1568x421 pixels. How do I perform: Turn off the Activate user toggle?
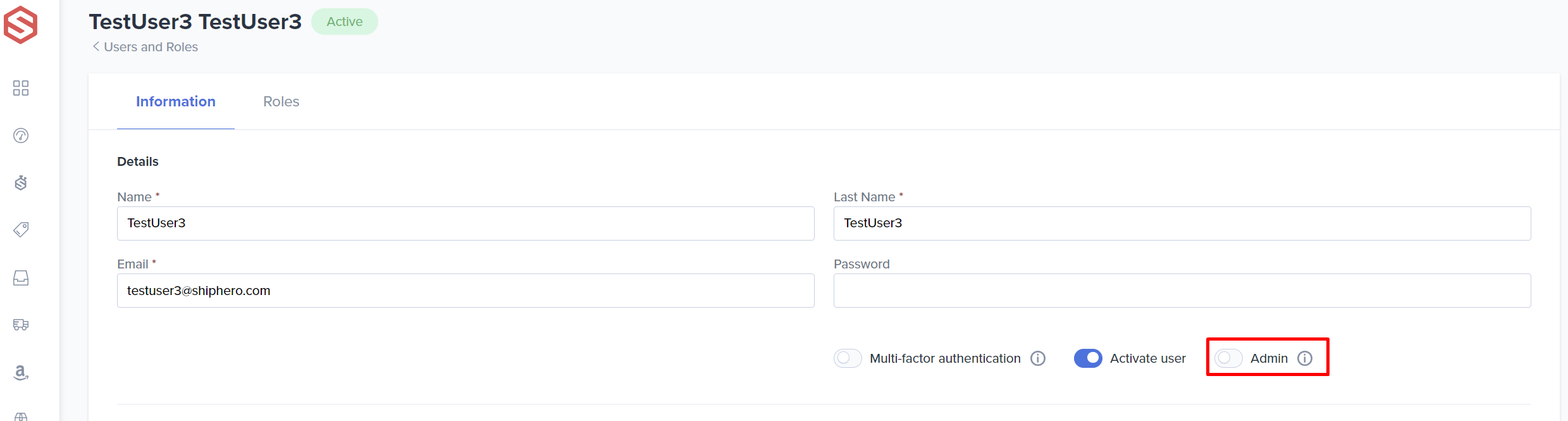(1088, 358)
